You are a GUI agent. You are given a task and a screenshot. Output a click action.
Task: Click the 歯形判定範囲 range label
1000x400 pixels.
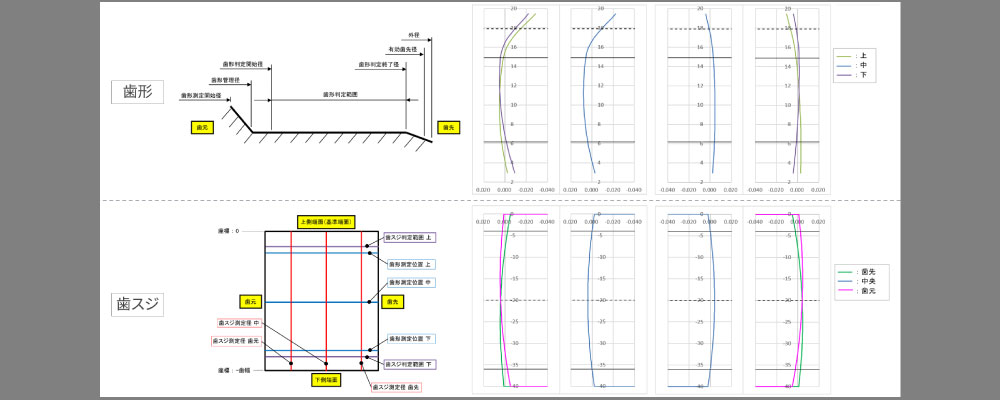pyautogui.click(x=340, y=94)
